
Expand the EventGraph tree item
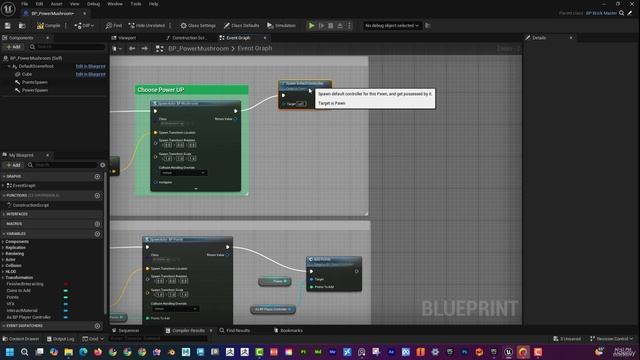click(4, 186)
